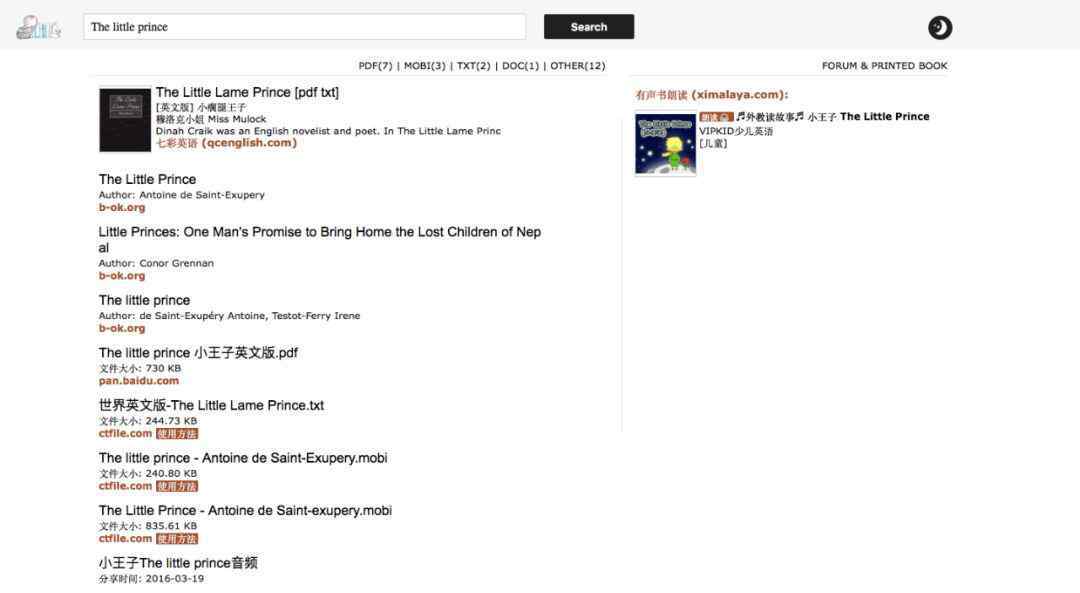The height and width of the screenshot is (593, 1080).
Task: Open the ximalaya.com audiobook heading link
Action: coord(712,95)
